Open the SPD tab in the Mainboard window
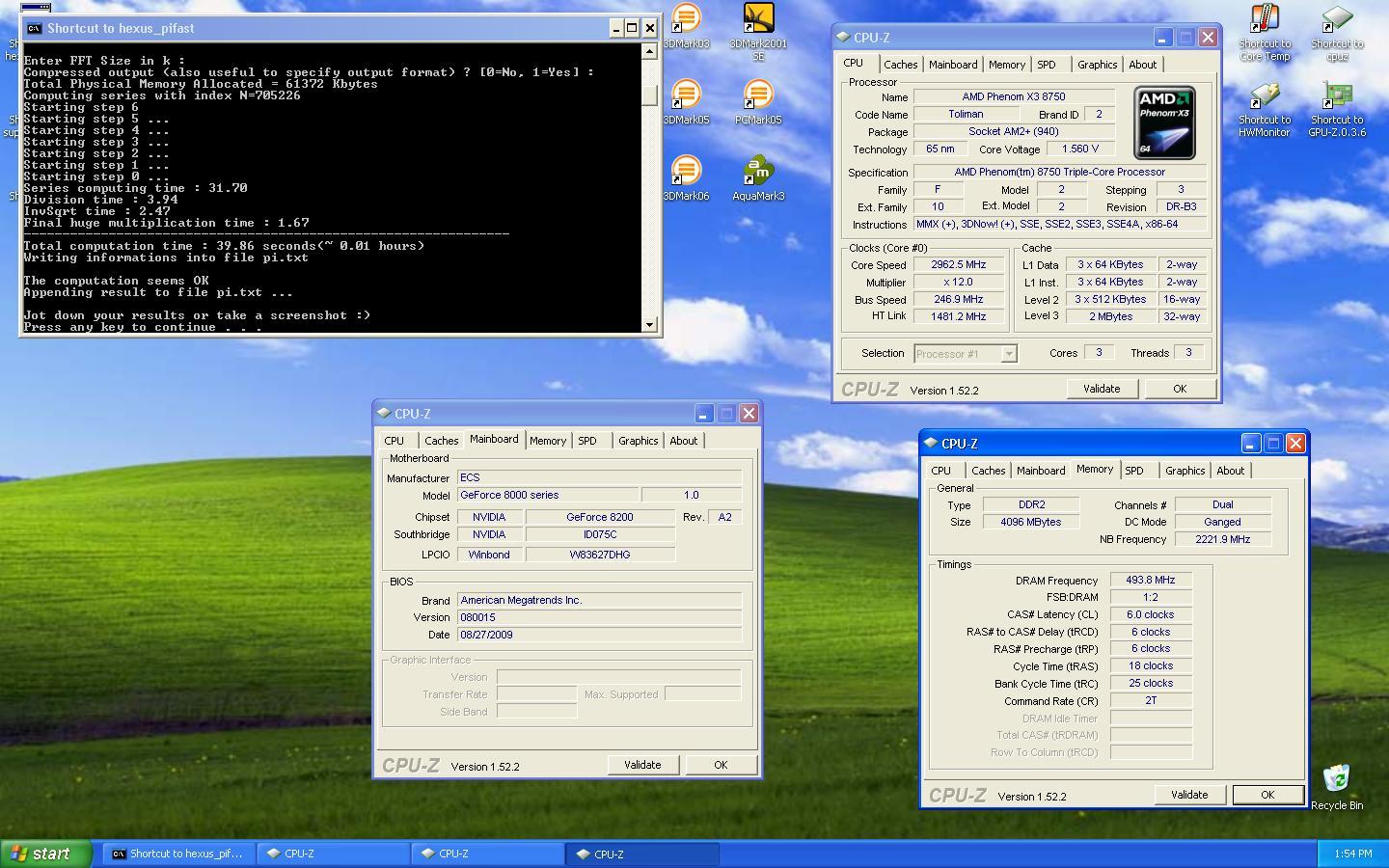Image resolution: width=1389 pixels, height=868 pixels. coord(587,441)
